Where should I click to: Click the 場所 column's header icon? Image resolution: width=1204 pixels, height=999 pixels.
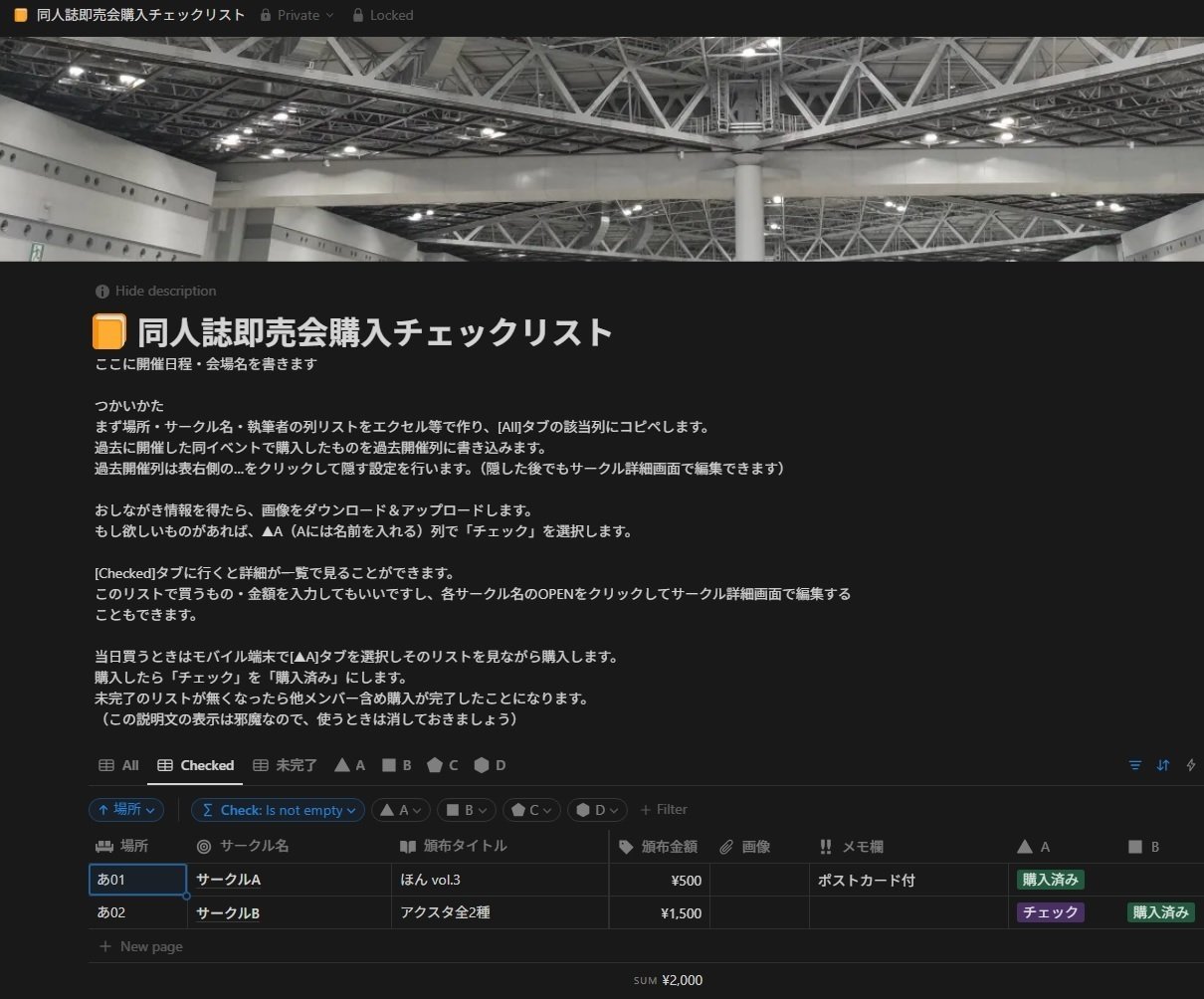pyautogui.click(x=102, y=847)
